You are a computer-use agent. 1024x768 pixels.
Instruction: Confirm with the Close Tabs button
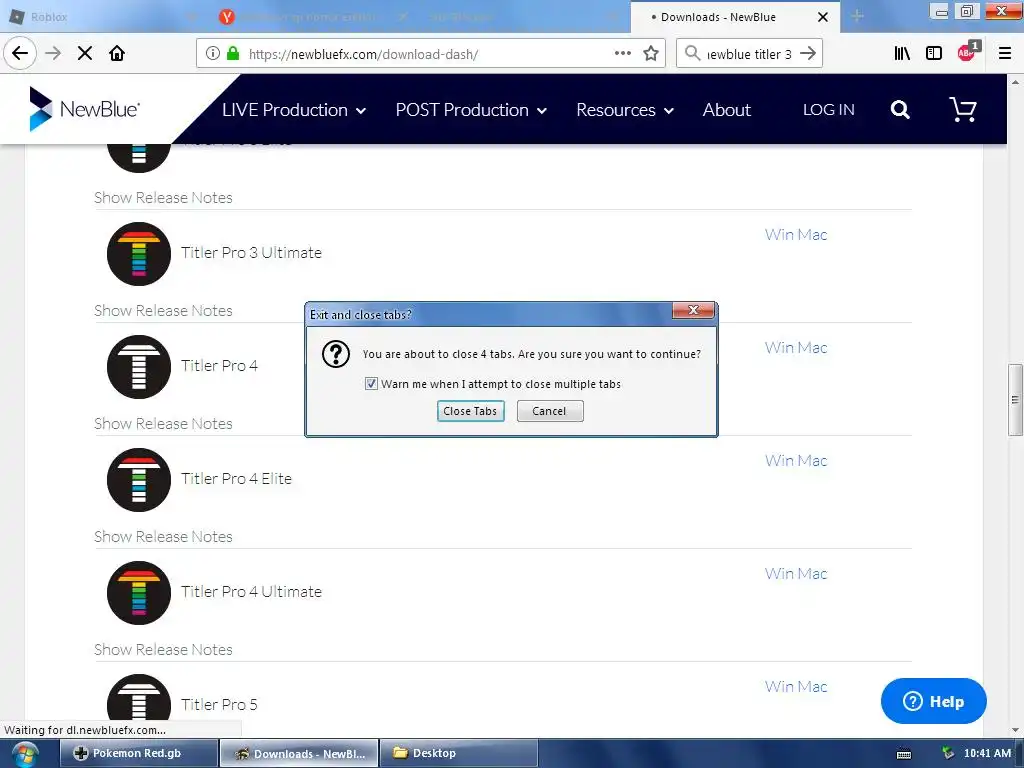coord(470,411)
